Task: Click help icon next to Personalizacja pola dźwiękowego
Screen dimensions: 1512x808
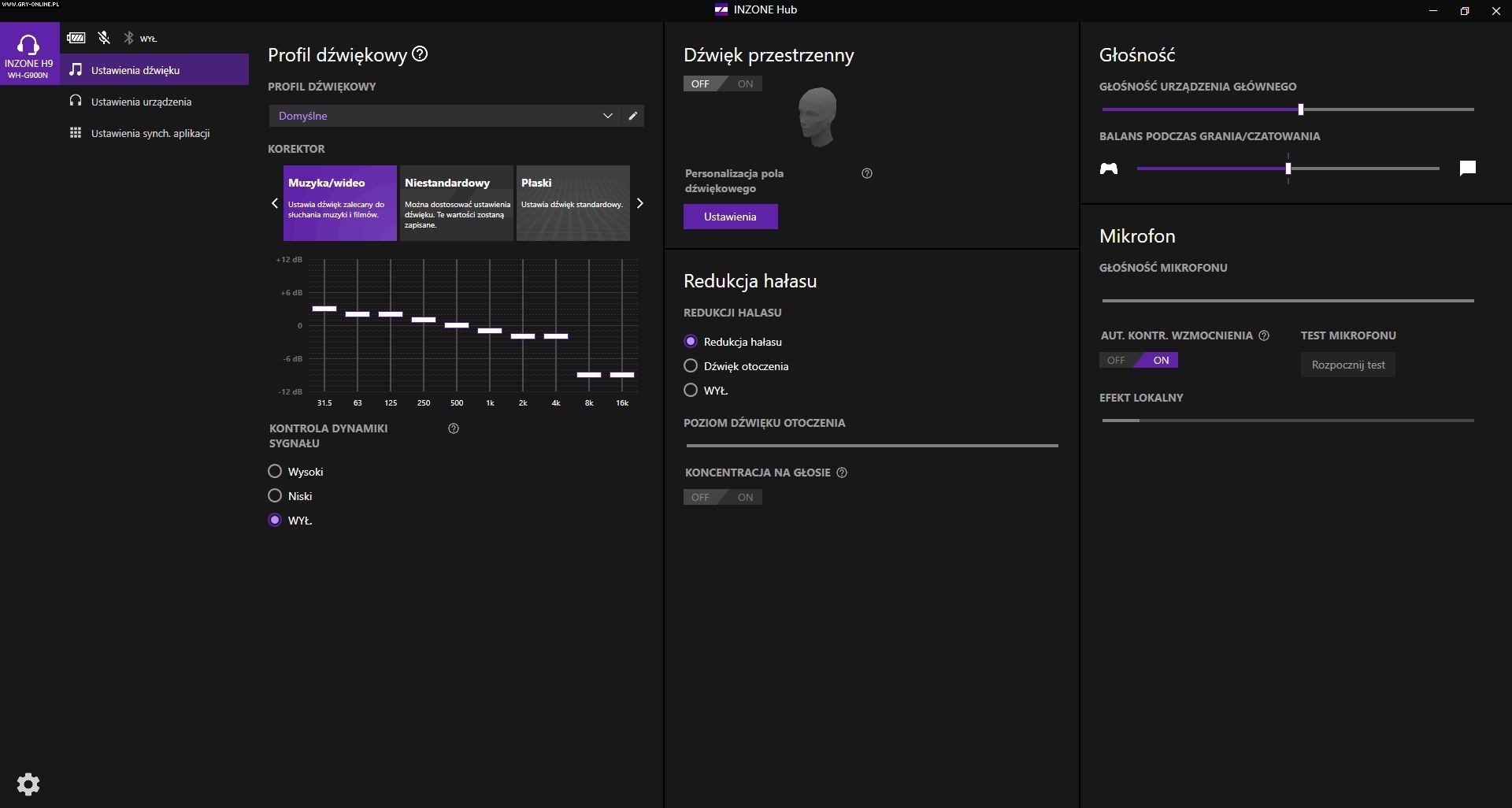Action: [x=867, y=173]
